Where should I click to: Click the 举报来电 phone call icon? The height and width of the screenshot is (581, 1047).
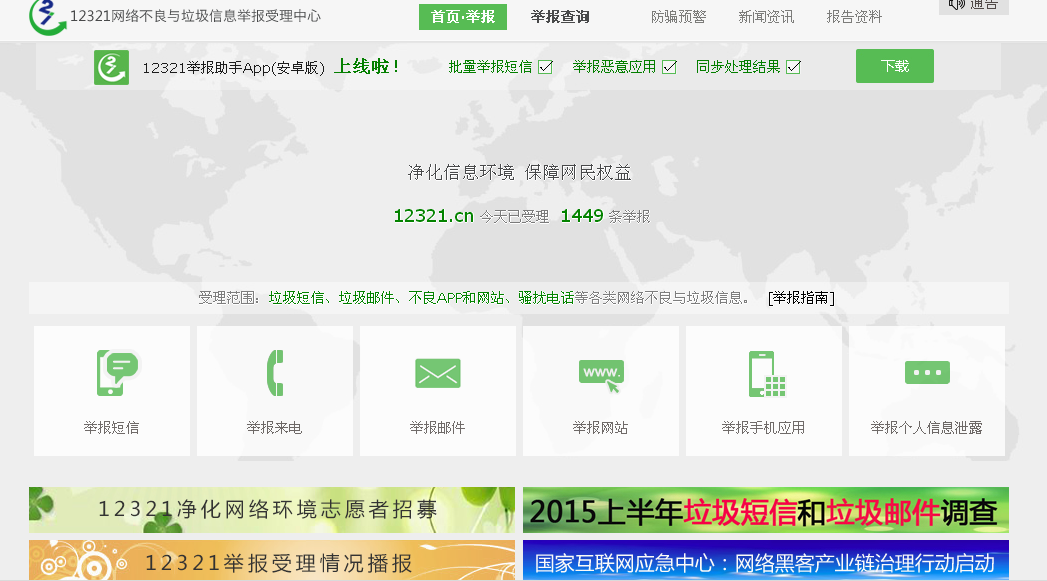[274, 373]
